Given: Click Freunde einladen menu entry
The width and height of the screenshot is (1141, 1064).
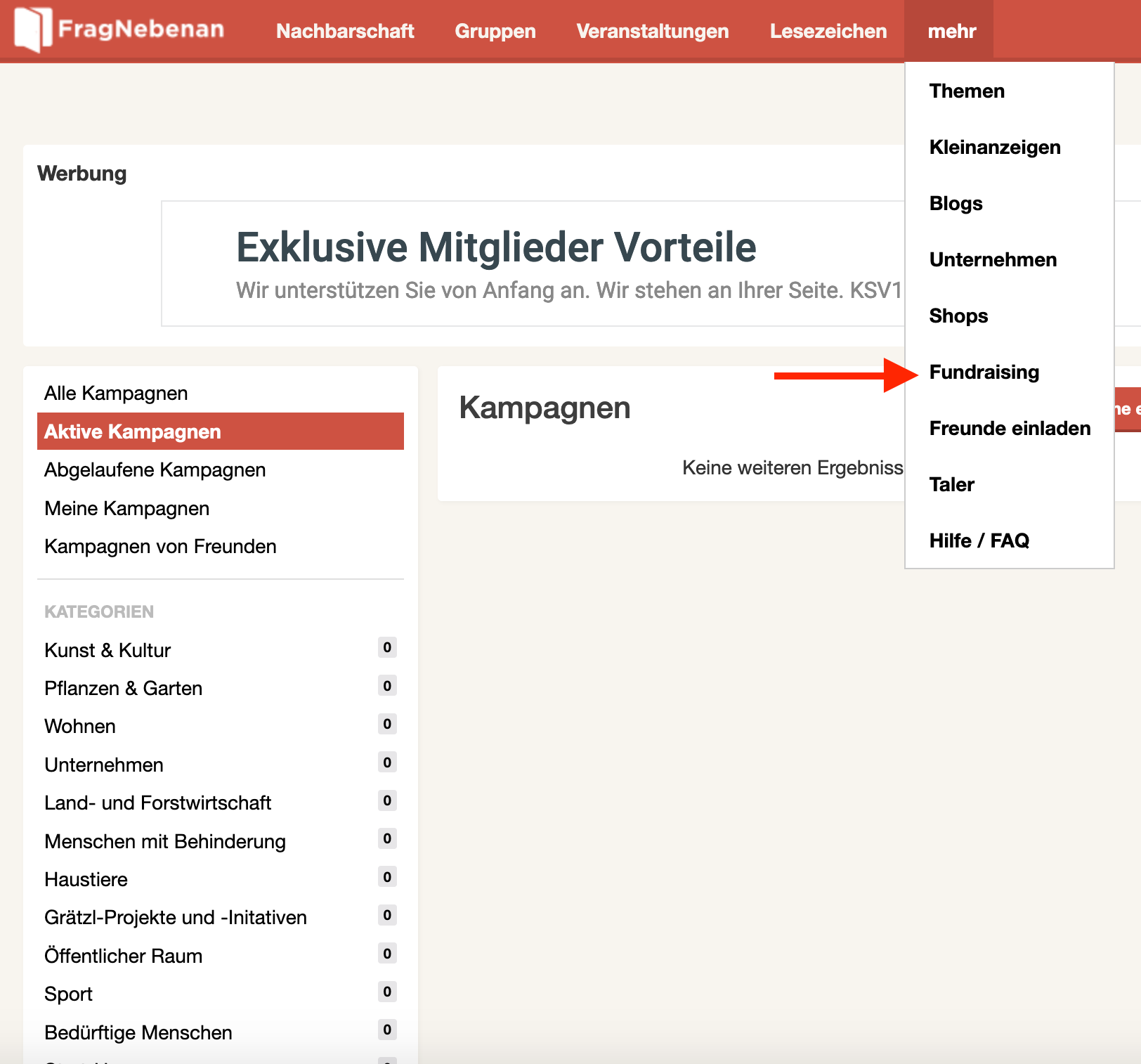Looking at the screenshot, I should point(1009,428).
